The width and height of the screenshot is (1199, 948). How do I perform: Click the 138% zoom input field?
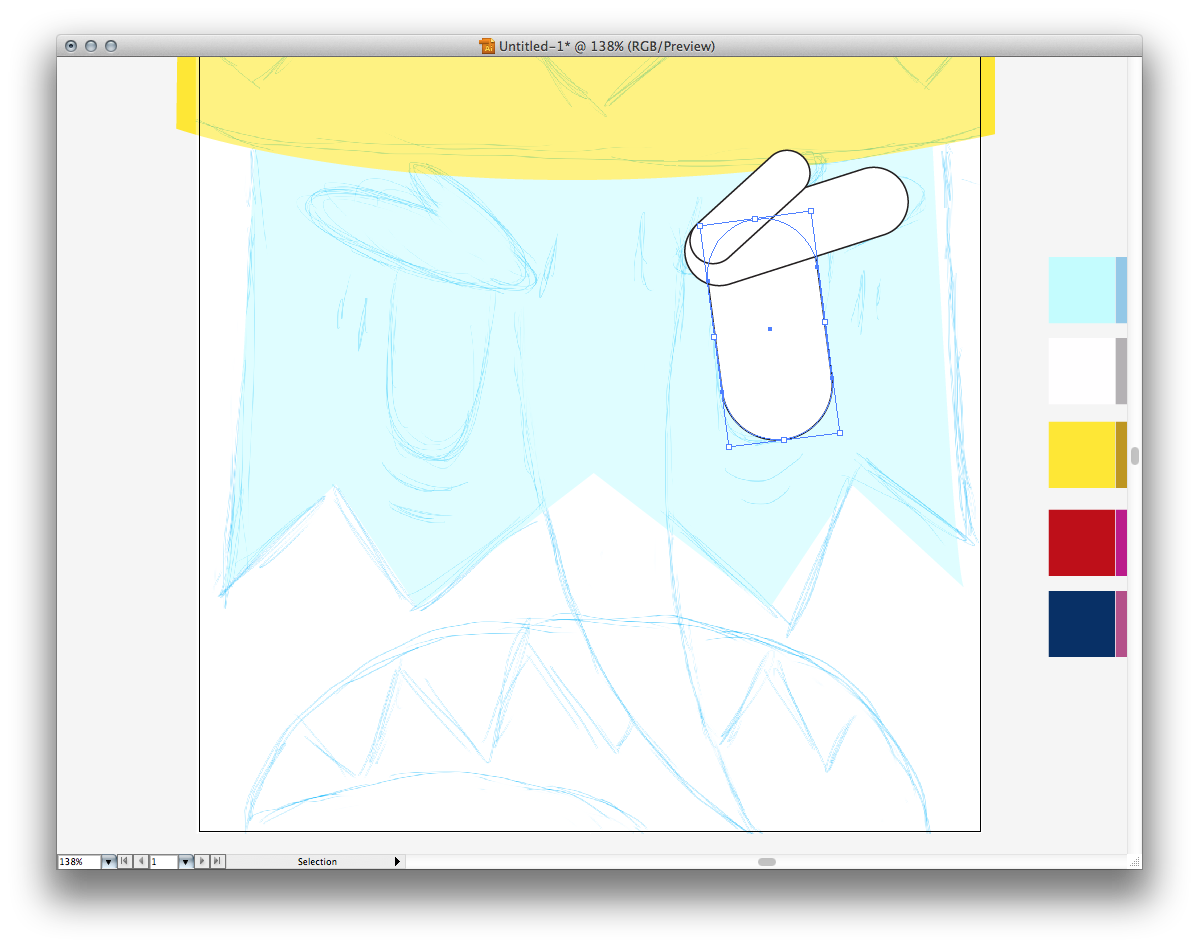(x=78, y=861)
